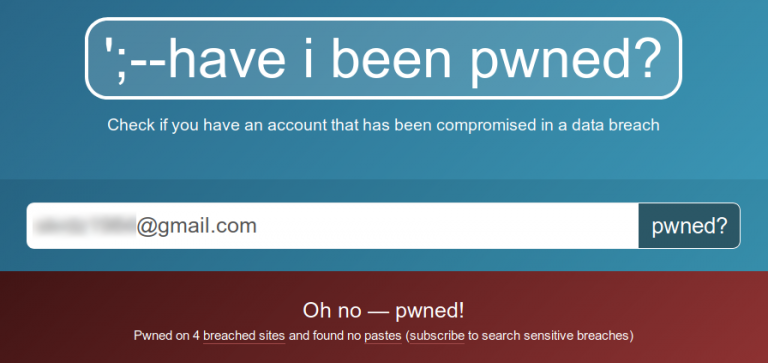The height and width of the screenshot is (363, 768).
Task: Click the 'Oh no — pwned!' heading
Action: (x=384, y=310)
